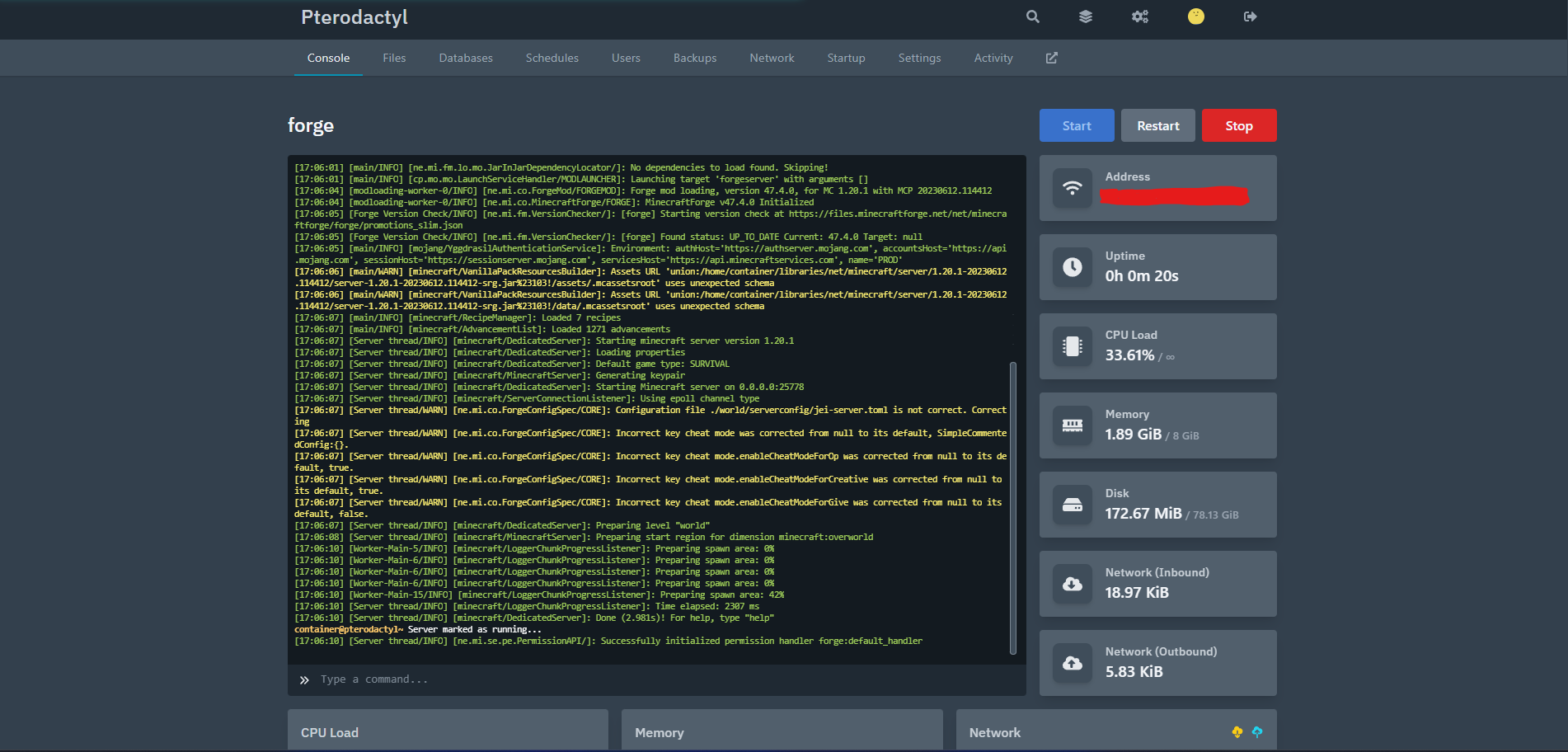The image size is (1568, 752).
Task: Click the uptime value 0h 0m 20s
Action: [x=1142, y=276]
